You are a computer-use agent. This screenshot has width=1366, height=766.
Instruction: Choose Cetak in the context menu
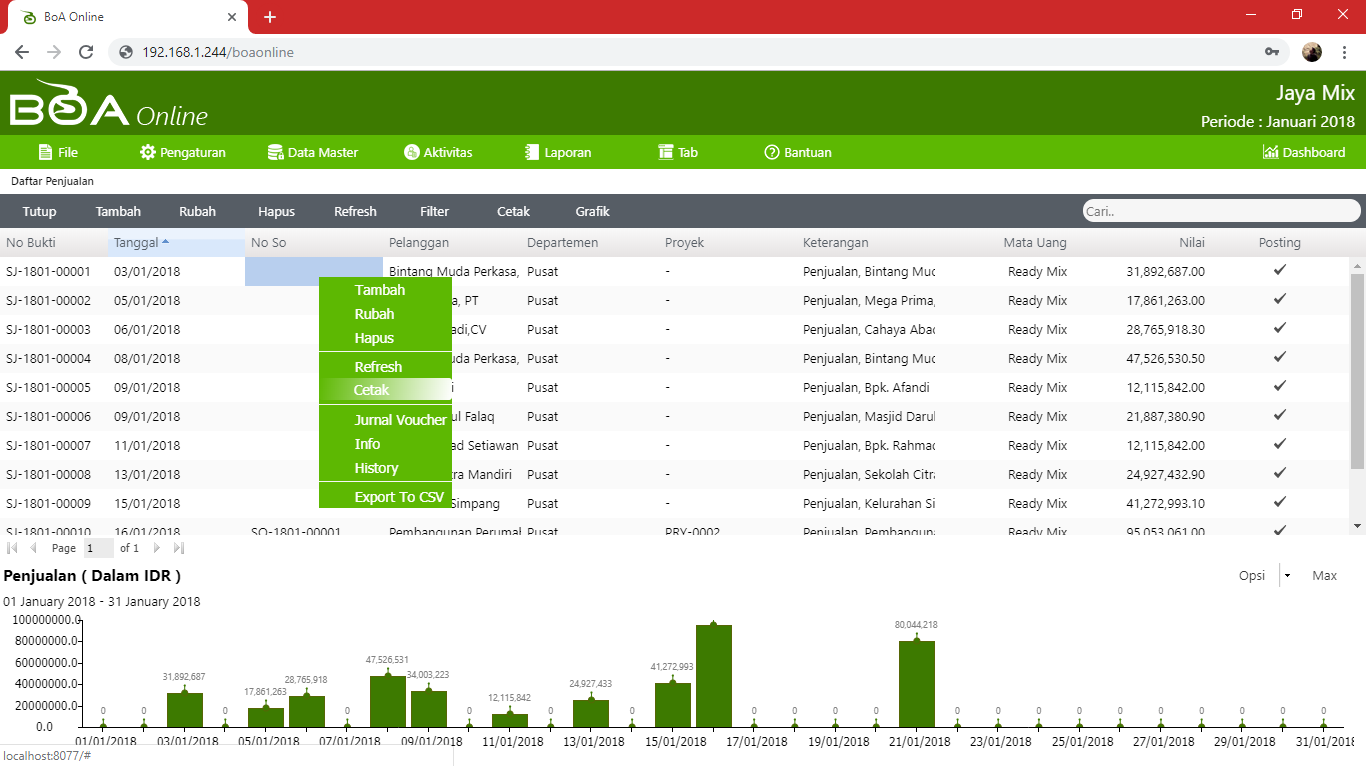tap(372, 390)
